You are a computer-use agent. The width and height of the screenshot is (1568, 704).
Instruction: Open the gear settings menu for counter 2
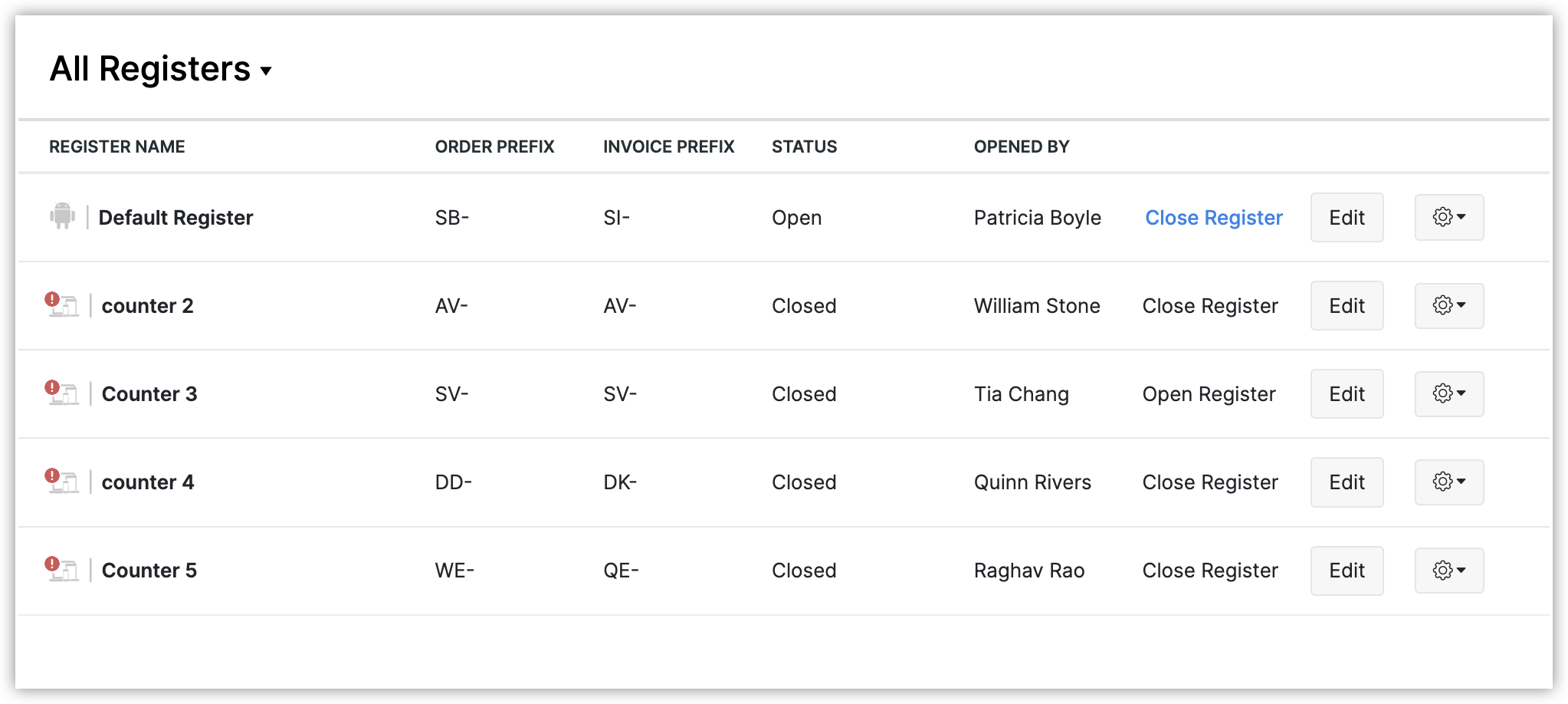pos(1448,306)
